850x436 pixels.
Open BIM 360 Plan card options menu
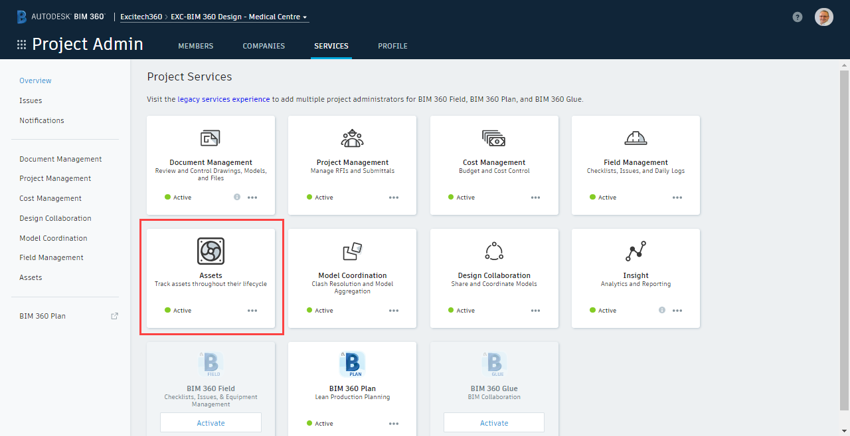tap(394, 424)
